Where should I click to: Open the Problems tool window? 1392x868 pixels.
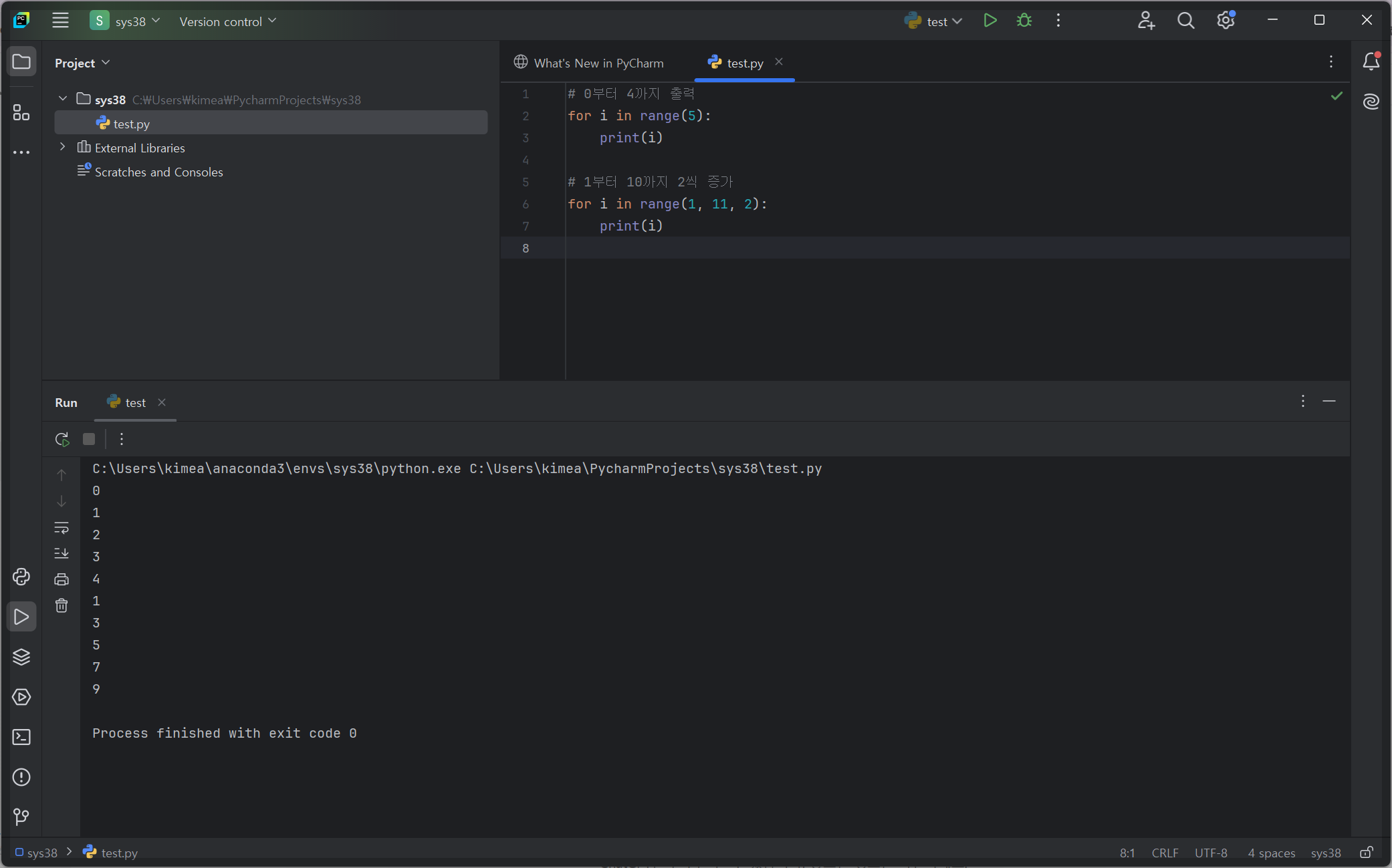coord(21,777)
